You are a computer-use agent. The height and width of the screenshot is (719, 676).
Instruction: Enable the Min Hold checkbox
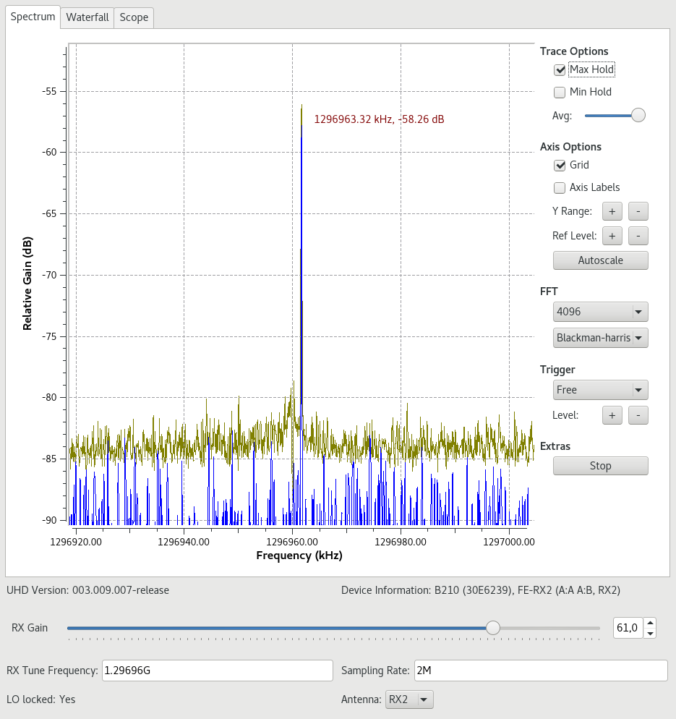(x=560, y=92)
